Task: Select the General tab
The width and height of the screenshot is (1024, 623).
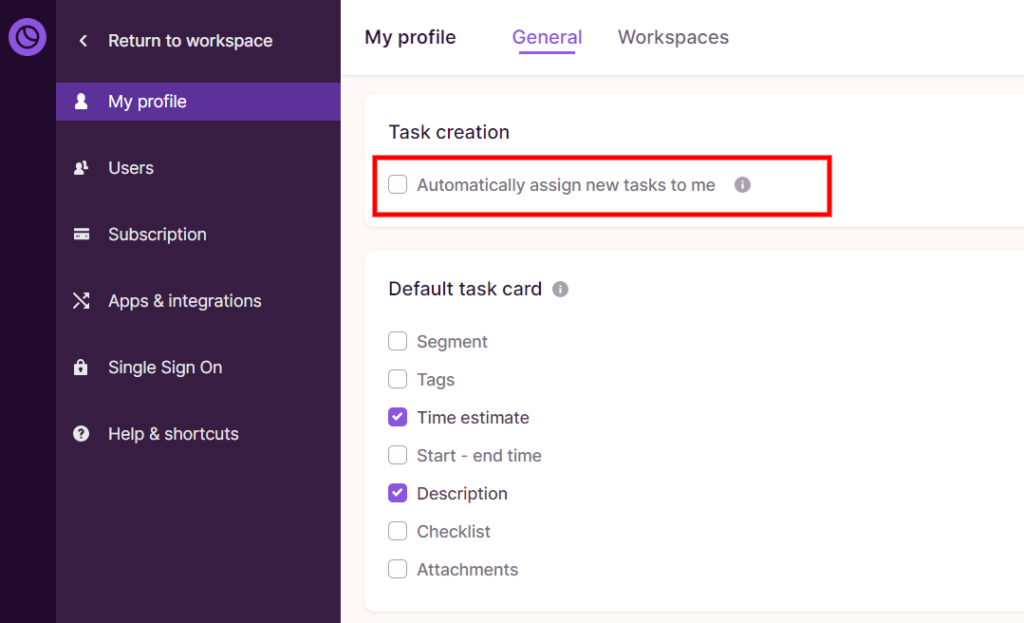Action: pos(546,37)
